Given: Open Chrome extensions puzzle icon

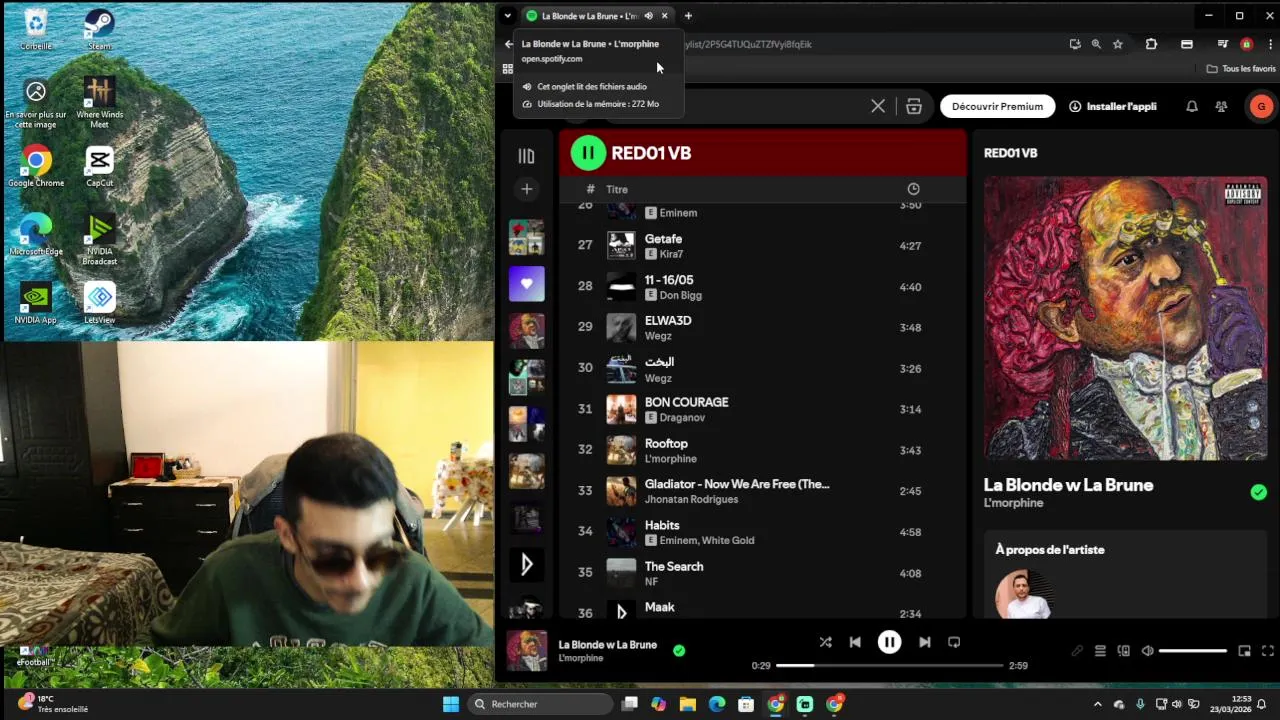Looking at the screenshot, I should click(x=1151, y=44).
